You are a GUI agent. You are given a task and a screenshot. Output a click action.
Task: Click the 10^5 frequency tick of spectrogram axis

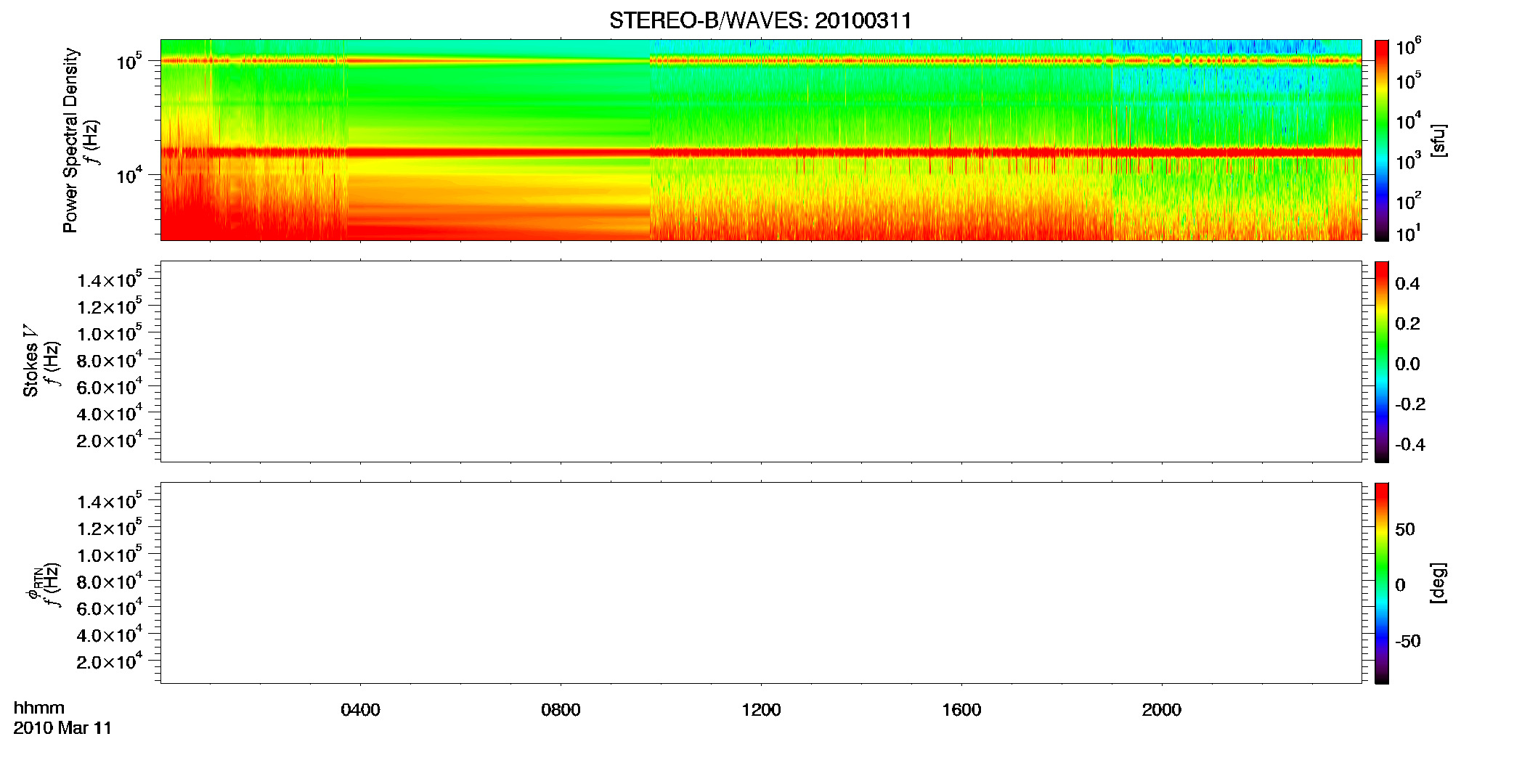(129, 61)
